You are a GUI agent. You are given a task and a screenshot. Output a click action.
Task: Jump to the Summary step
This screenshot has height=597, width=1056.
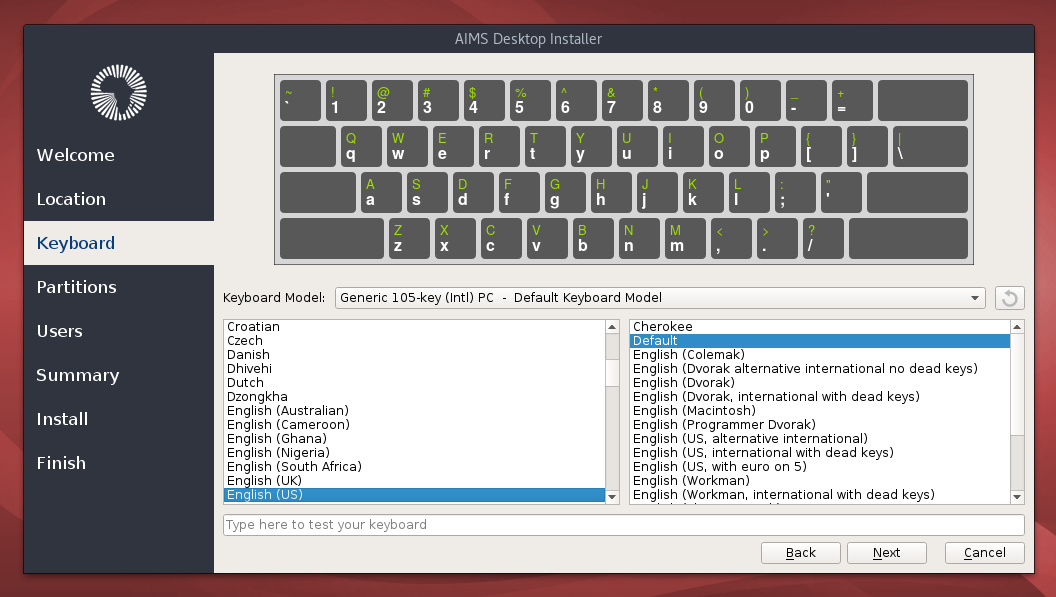point(77,375)
